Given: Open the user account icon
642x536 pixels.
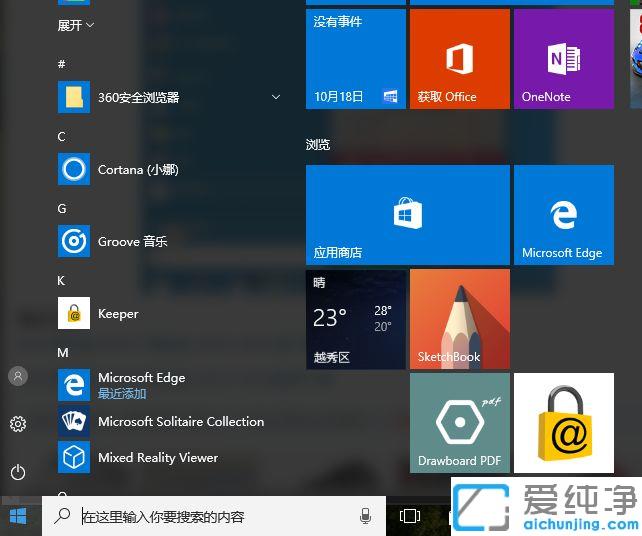Looking at the screenshot, I should 18,376.
